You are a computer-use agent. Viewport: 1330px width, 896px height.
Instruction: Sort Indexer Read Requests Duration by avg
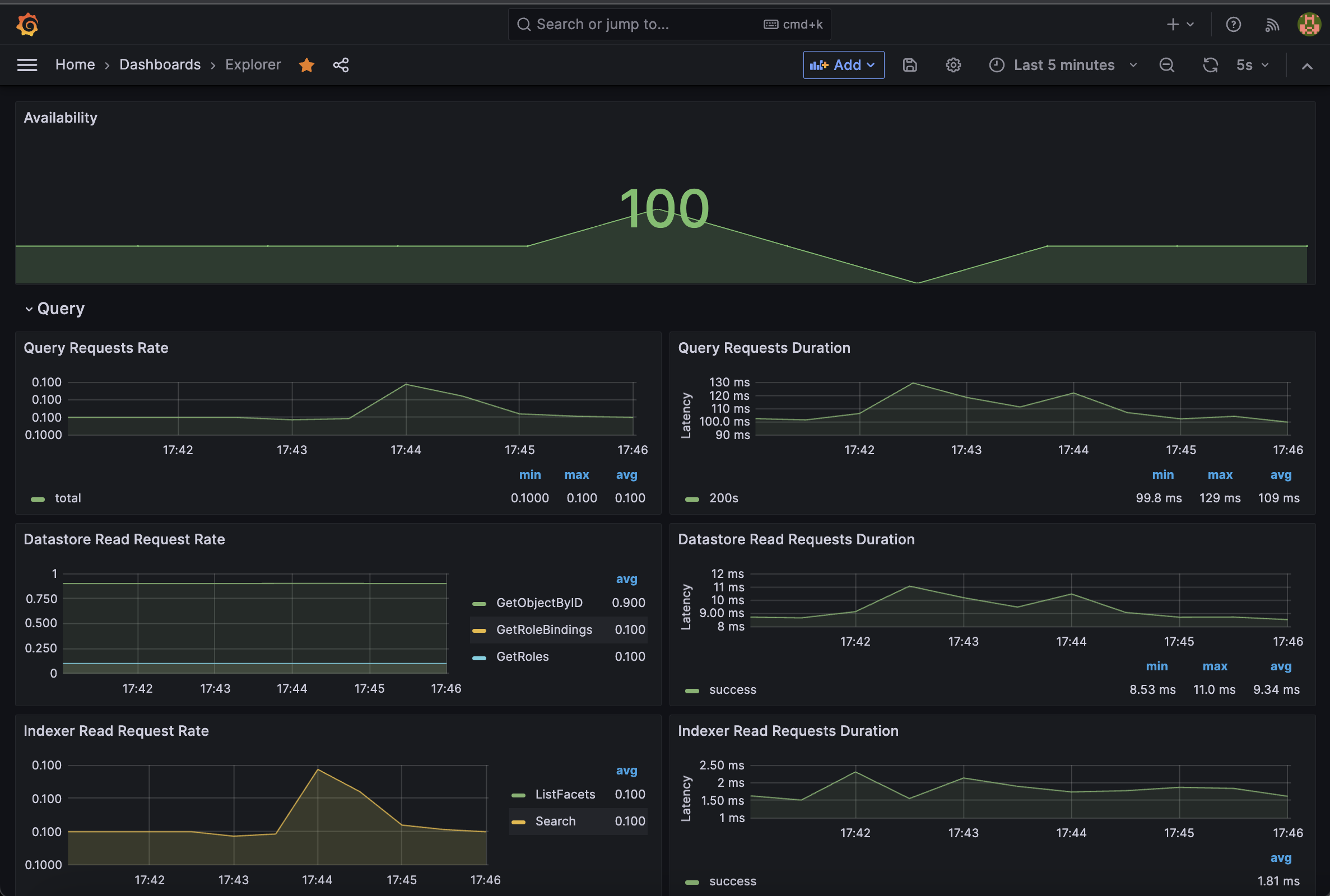(1280, 858)
